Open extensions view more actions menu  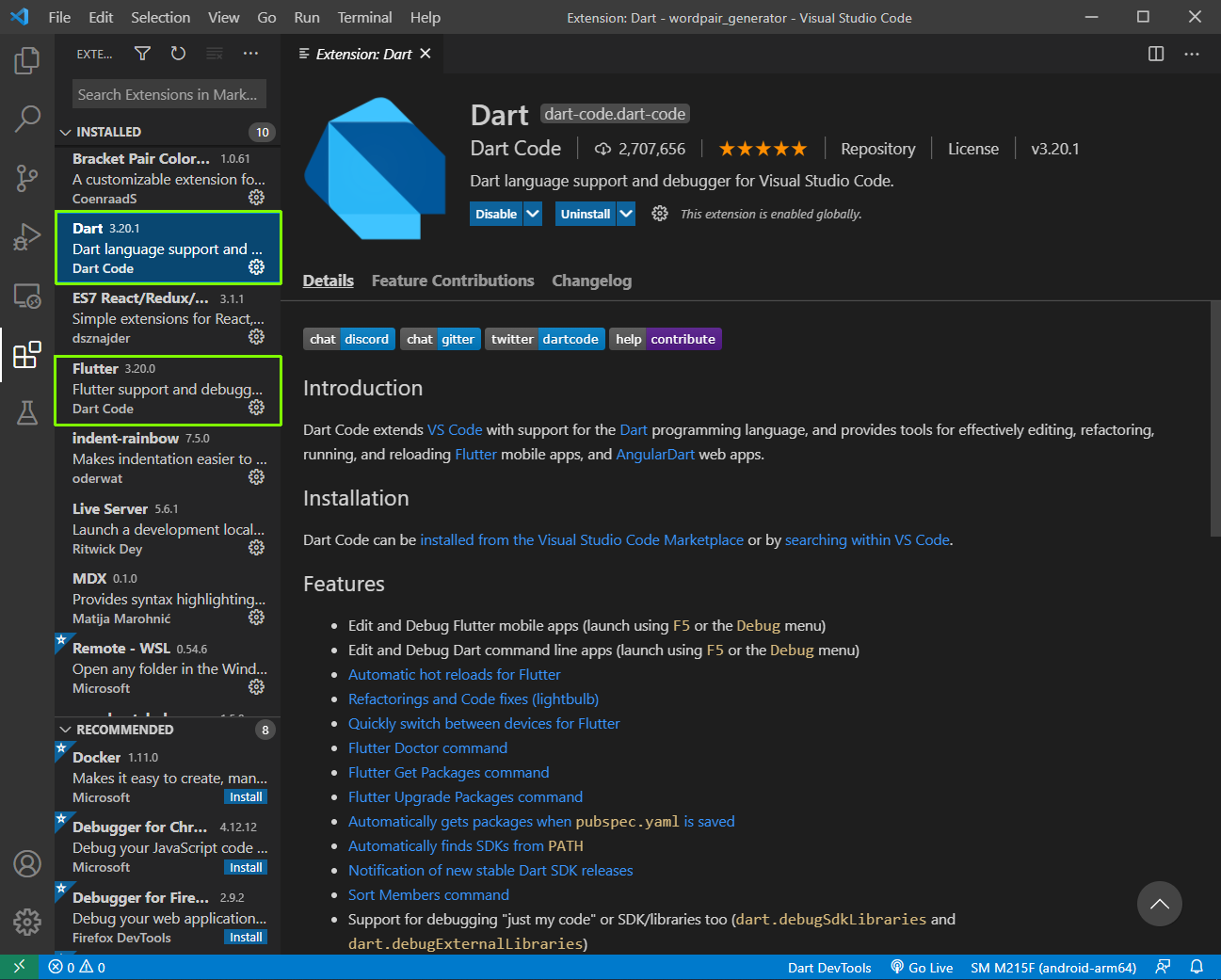pyautogui.click(x=250, y=54)
